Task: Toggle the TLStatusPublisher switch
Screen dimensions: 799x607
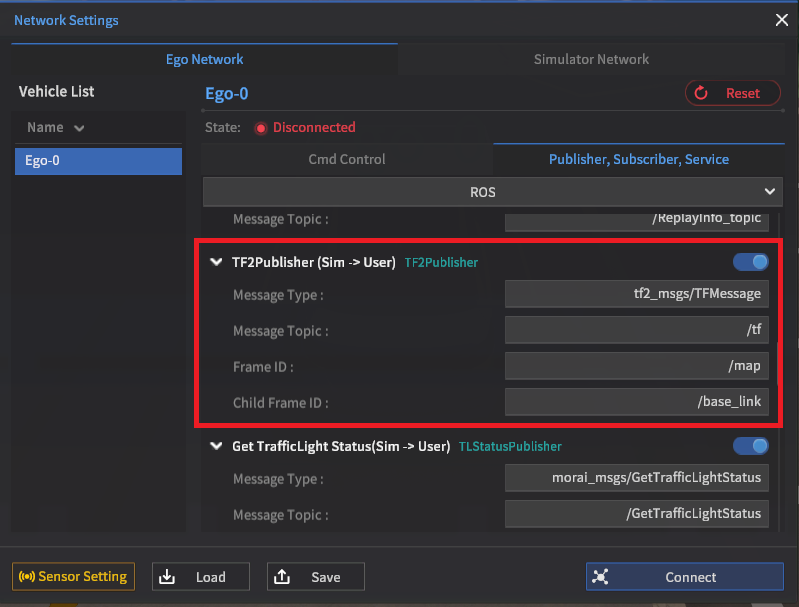Action: 751,446
